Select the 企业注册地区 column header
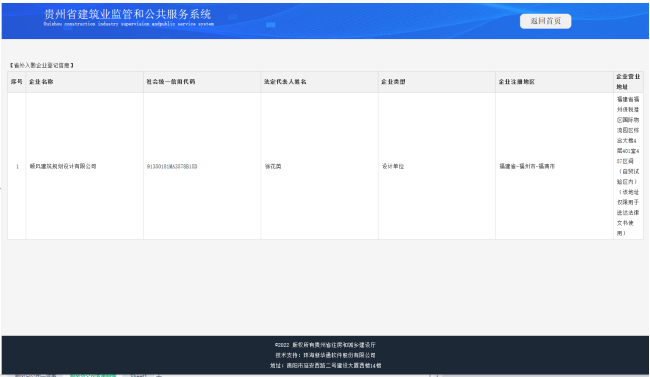This screenshot has height=377, width=650. [x=554, y=82]
